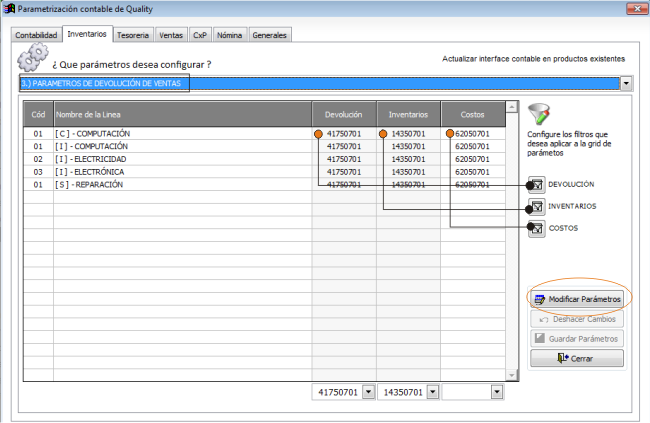Click the Cód column header
This screenshot has height=423, width=650.
point(38,114)
